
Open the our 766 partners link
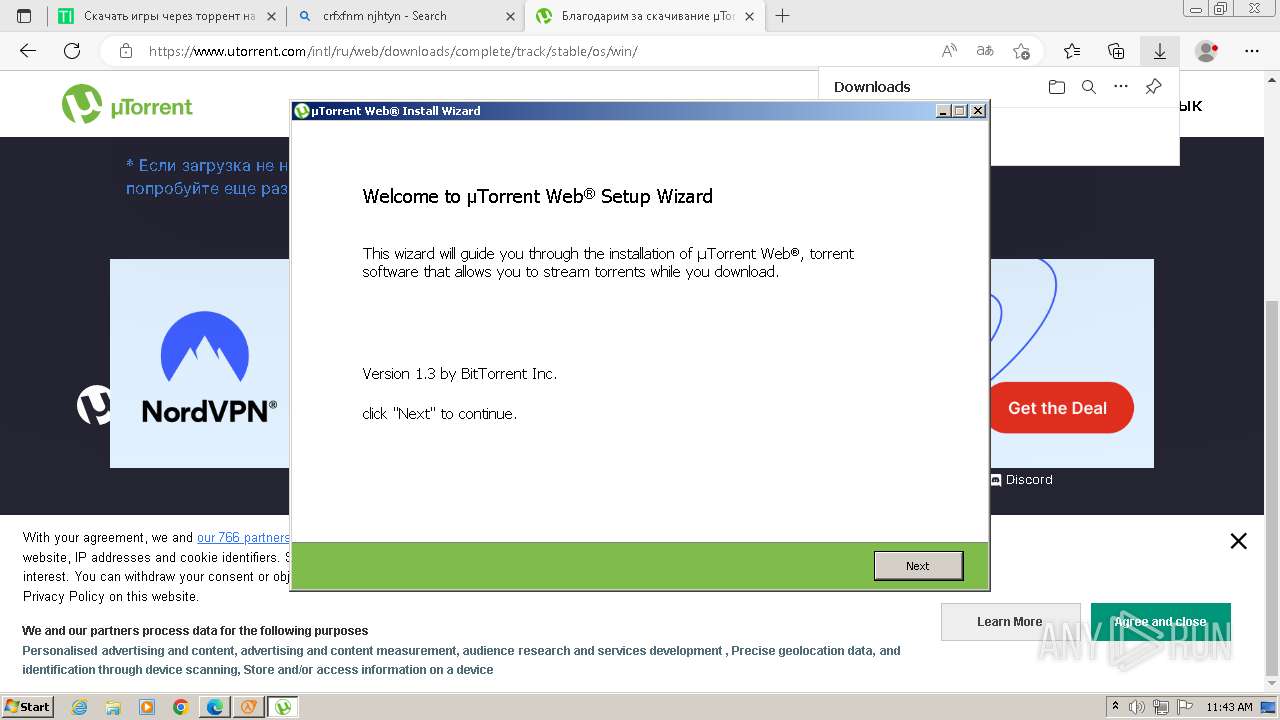click(x=243, y=538)
